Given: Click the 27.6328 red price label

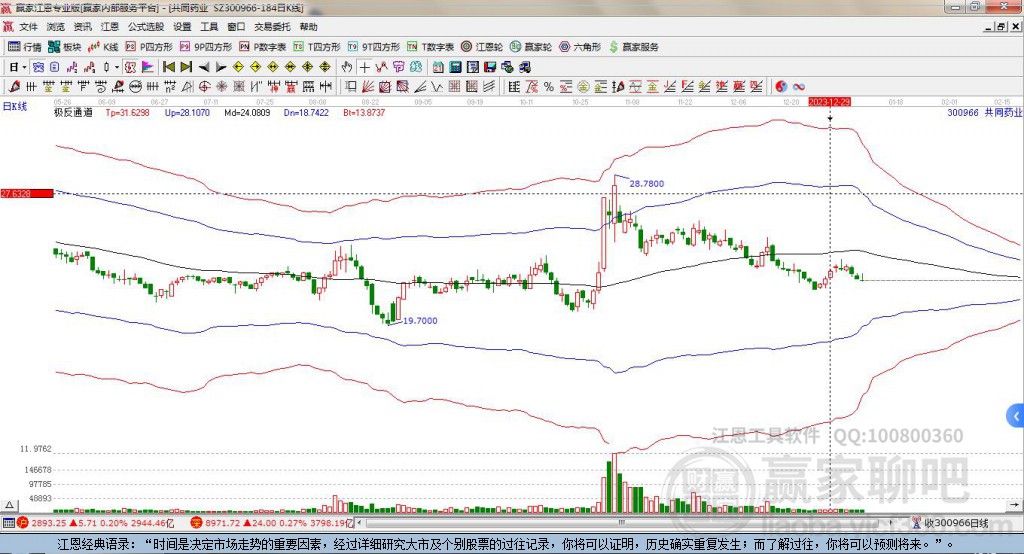Looking at the screenshot, I should (27, 193).
